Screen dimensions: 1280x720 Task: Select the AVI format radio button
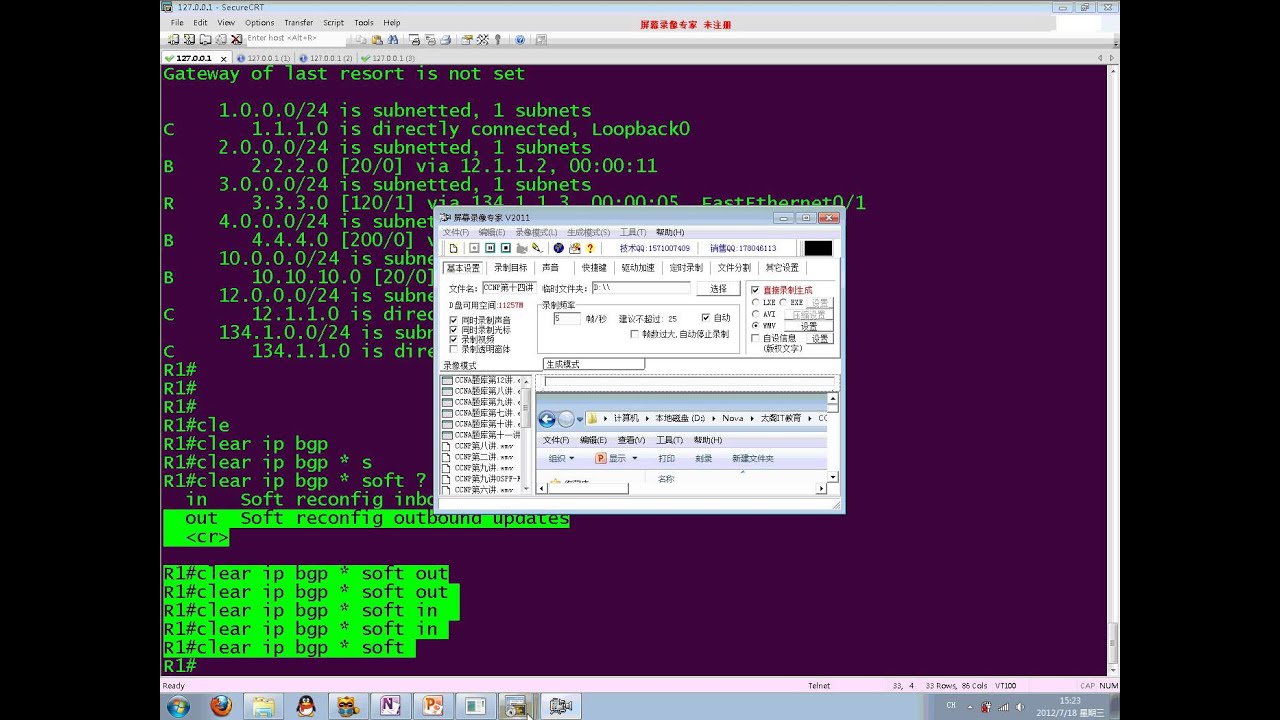coord(756,314)
